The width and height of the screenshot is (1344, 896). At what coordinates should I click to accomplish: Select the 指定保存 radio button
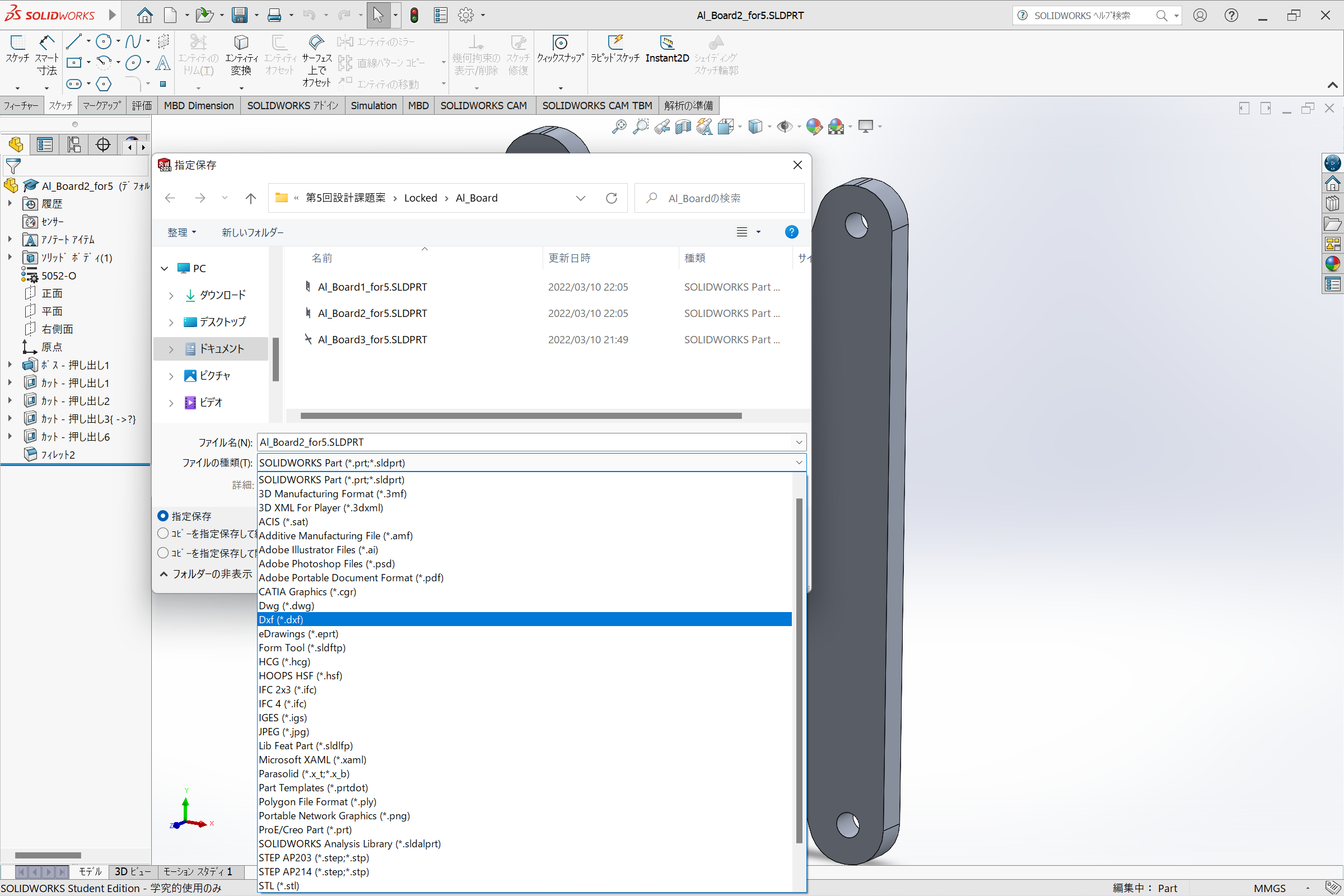[164, 516]
